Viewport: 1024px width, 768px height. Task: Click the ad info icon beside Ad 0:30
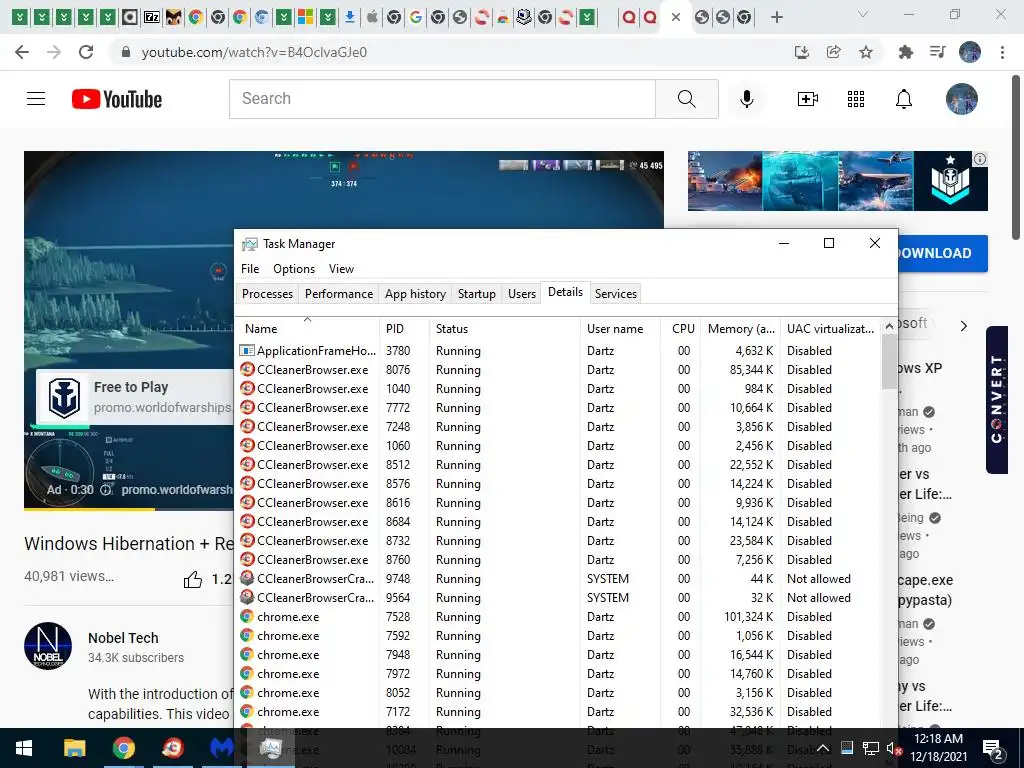(x=106, y=490)
